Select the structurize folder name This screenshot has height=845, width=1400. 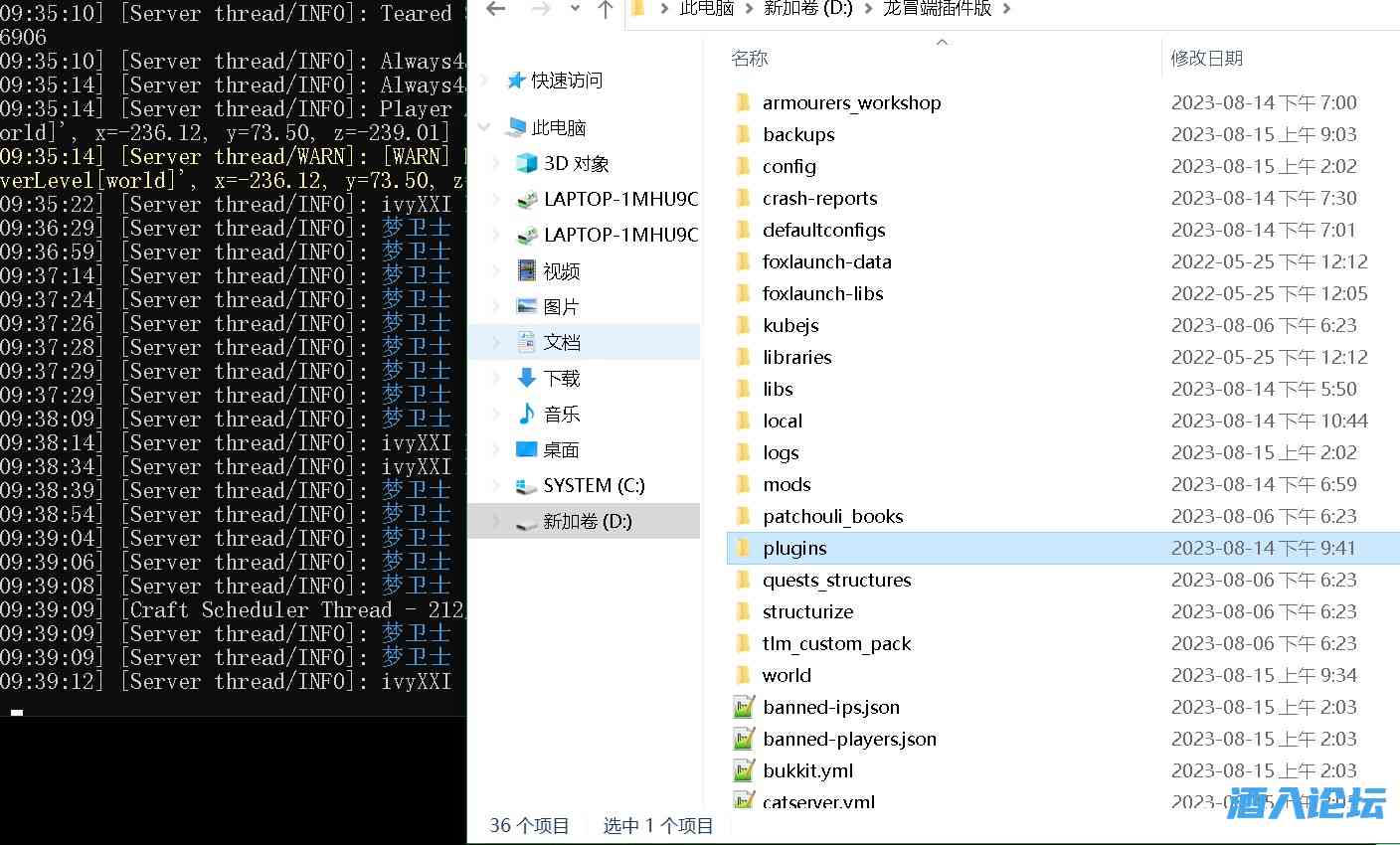tap(807, 611)
